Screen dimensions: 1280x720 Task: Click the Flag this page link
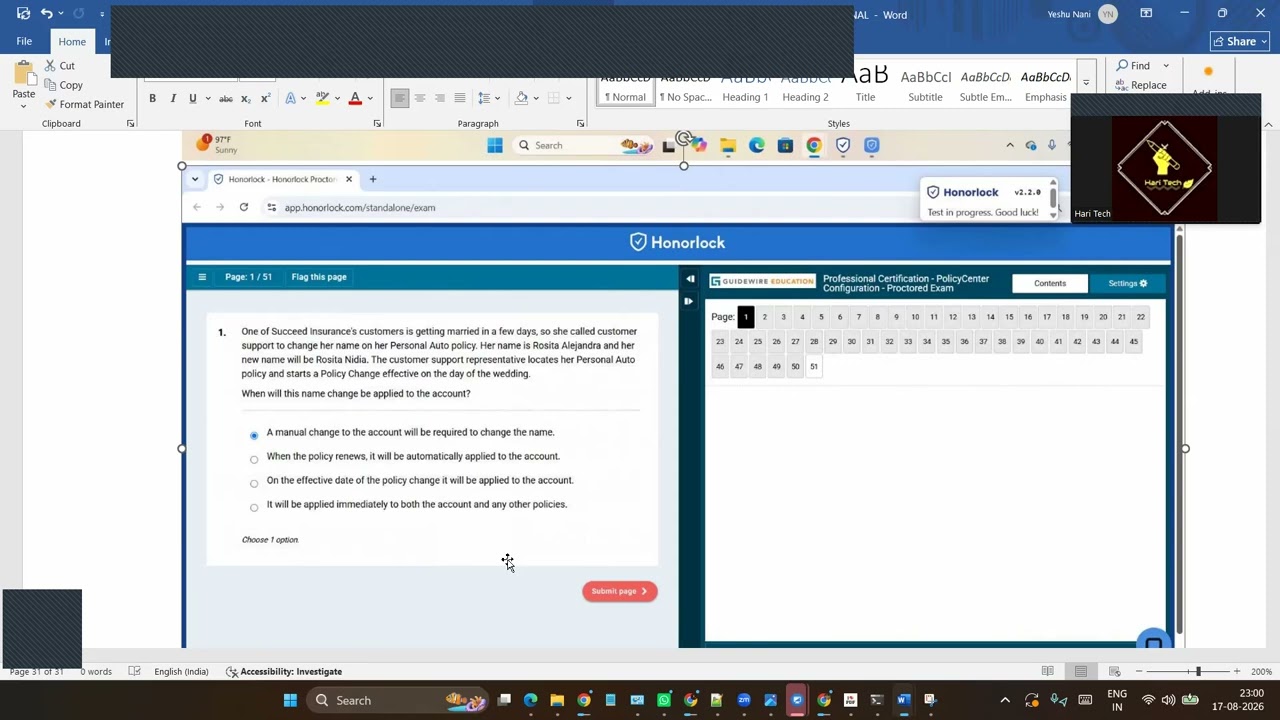click(319, 277)
